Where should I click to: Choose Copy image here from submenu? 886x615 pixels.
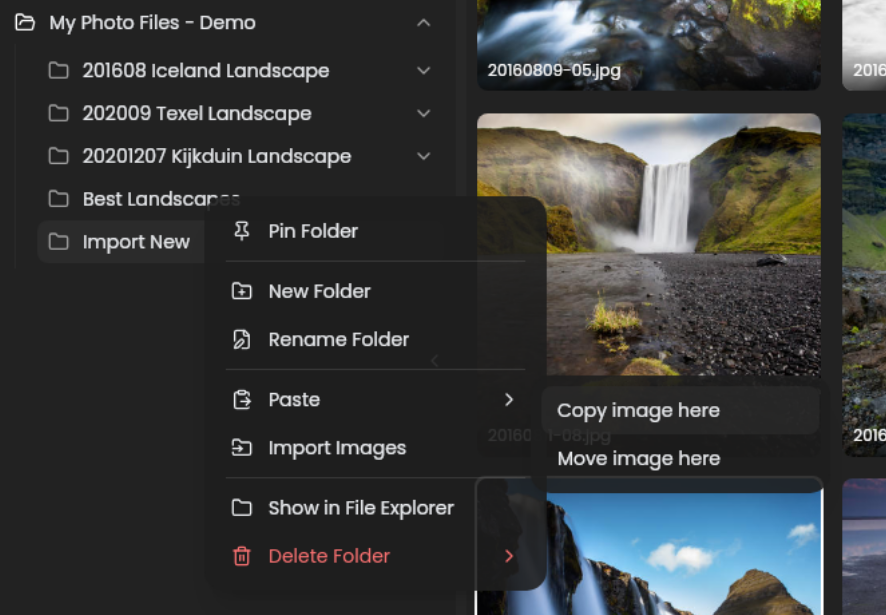pos(638,410)
